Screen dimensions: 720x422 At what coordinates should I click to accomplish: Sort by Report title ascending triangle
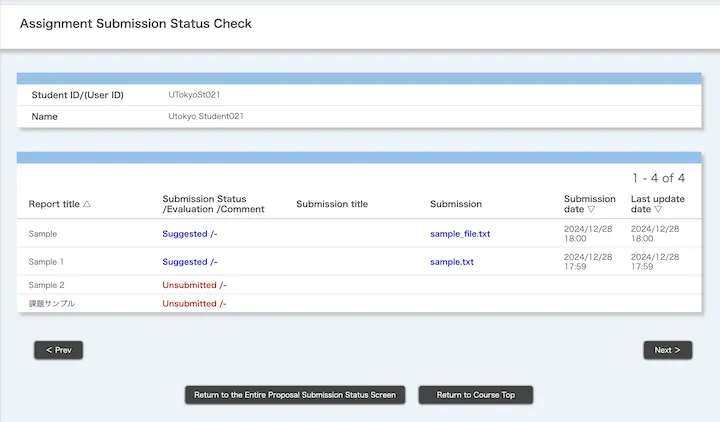(x=87, y=204)
